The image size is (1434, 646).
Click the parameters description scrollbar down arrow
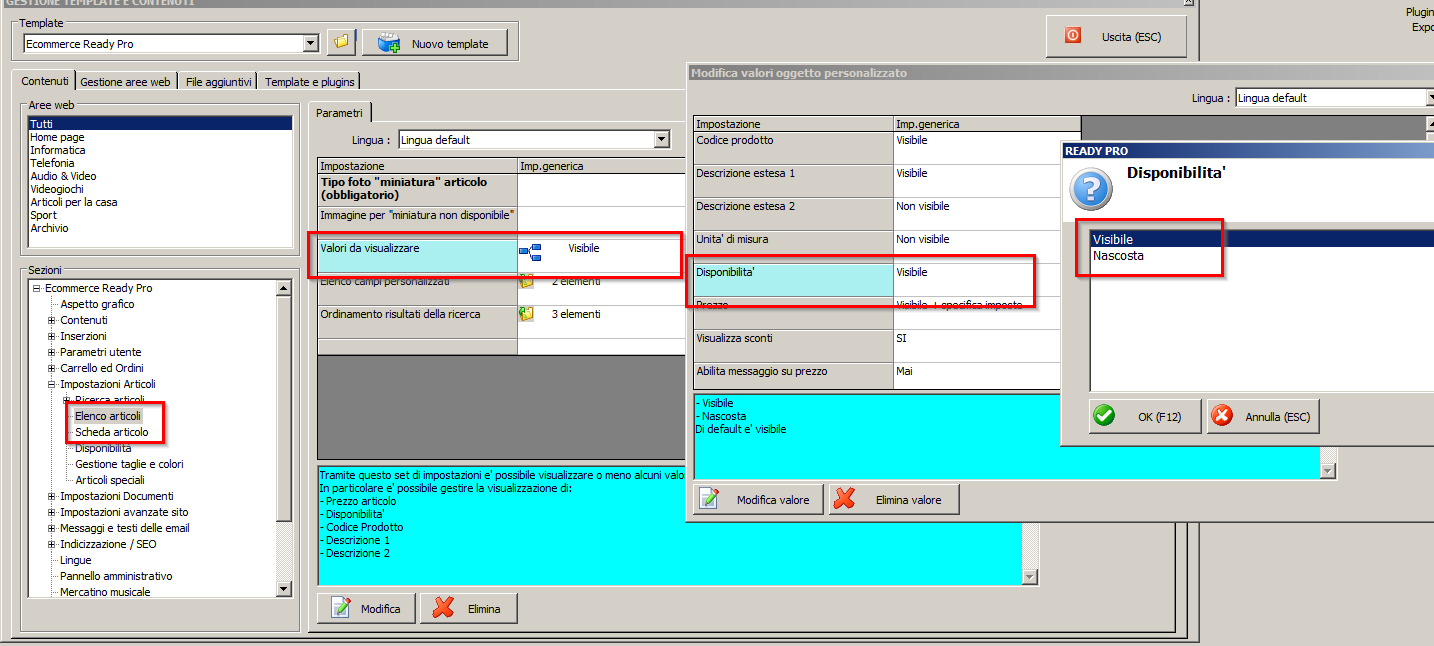(1031, 577)
